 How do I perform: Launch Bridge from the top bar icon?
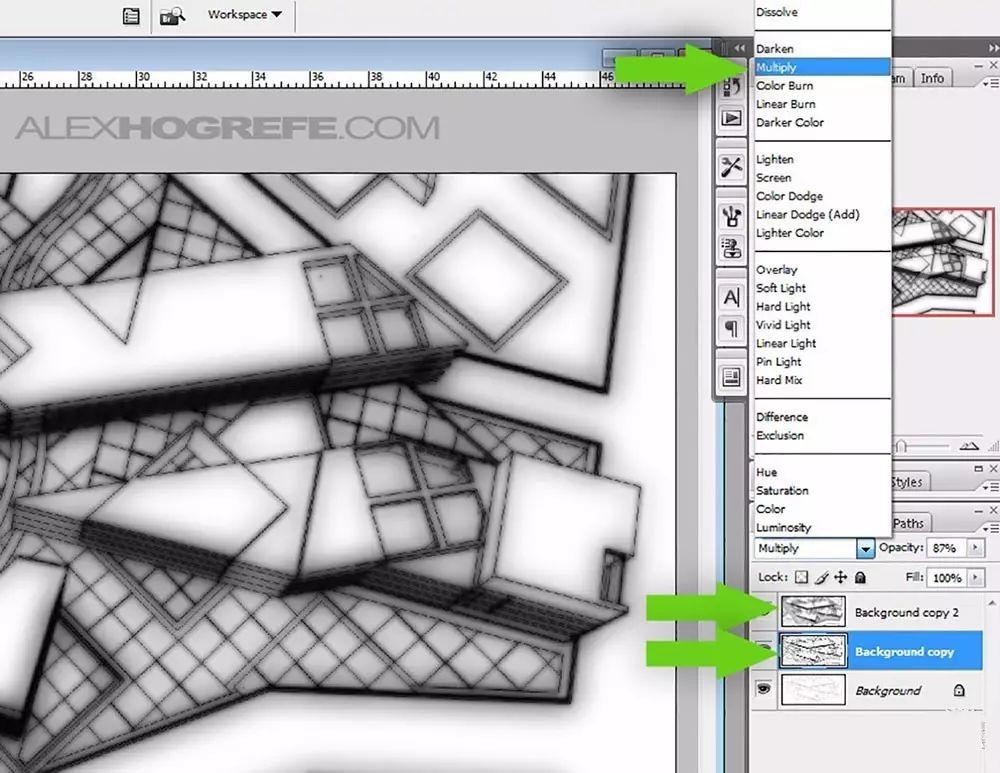172,15
